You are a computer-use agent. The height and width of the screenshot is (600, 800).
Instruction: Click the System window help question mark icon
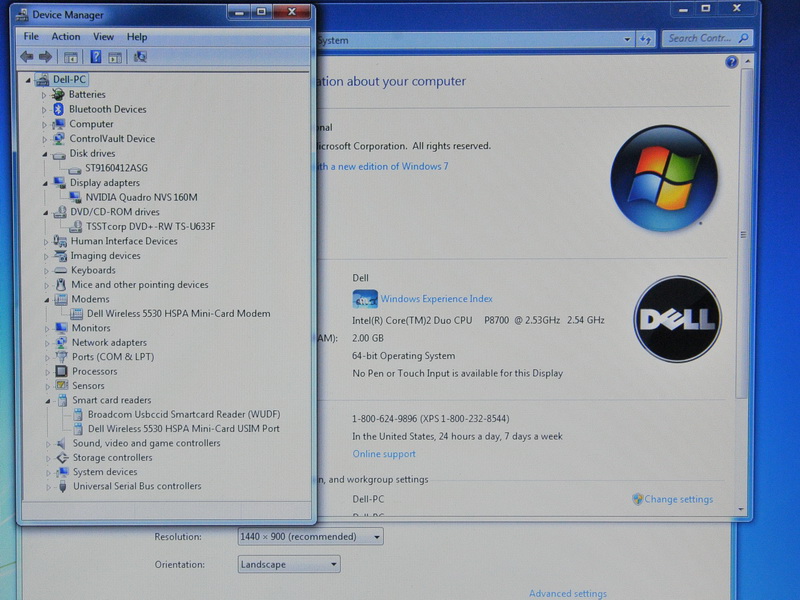(x=731, y=62)
